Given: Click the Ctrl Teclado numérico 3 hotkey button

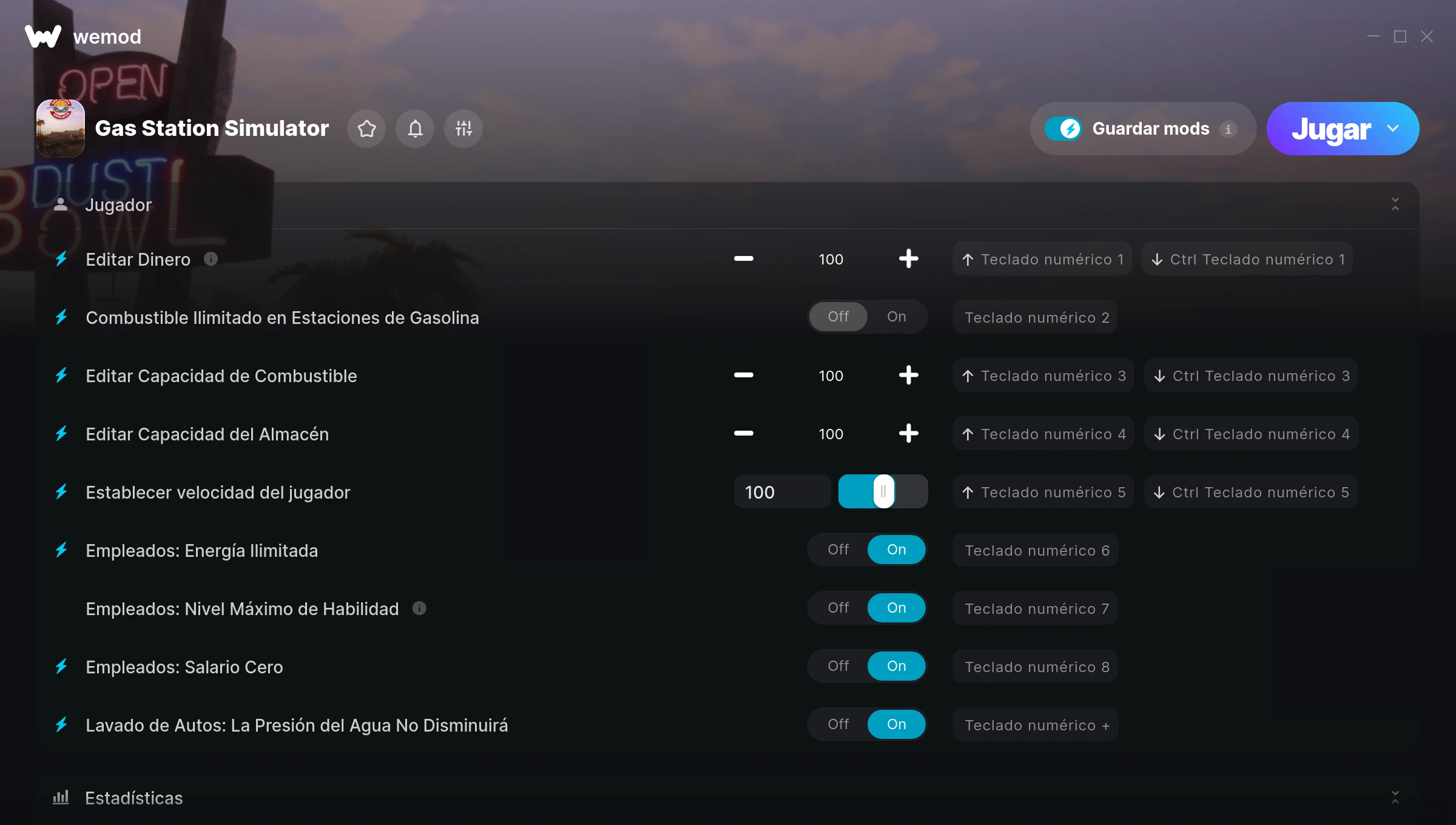Looking at the screenshot, I should [x=1252, y=375].
